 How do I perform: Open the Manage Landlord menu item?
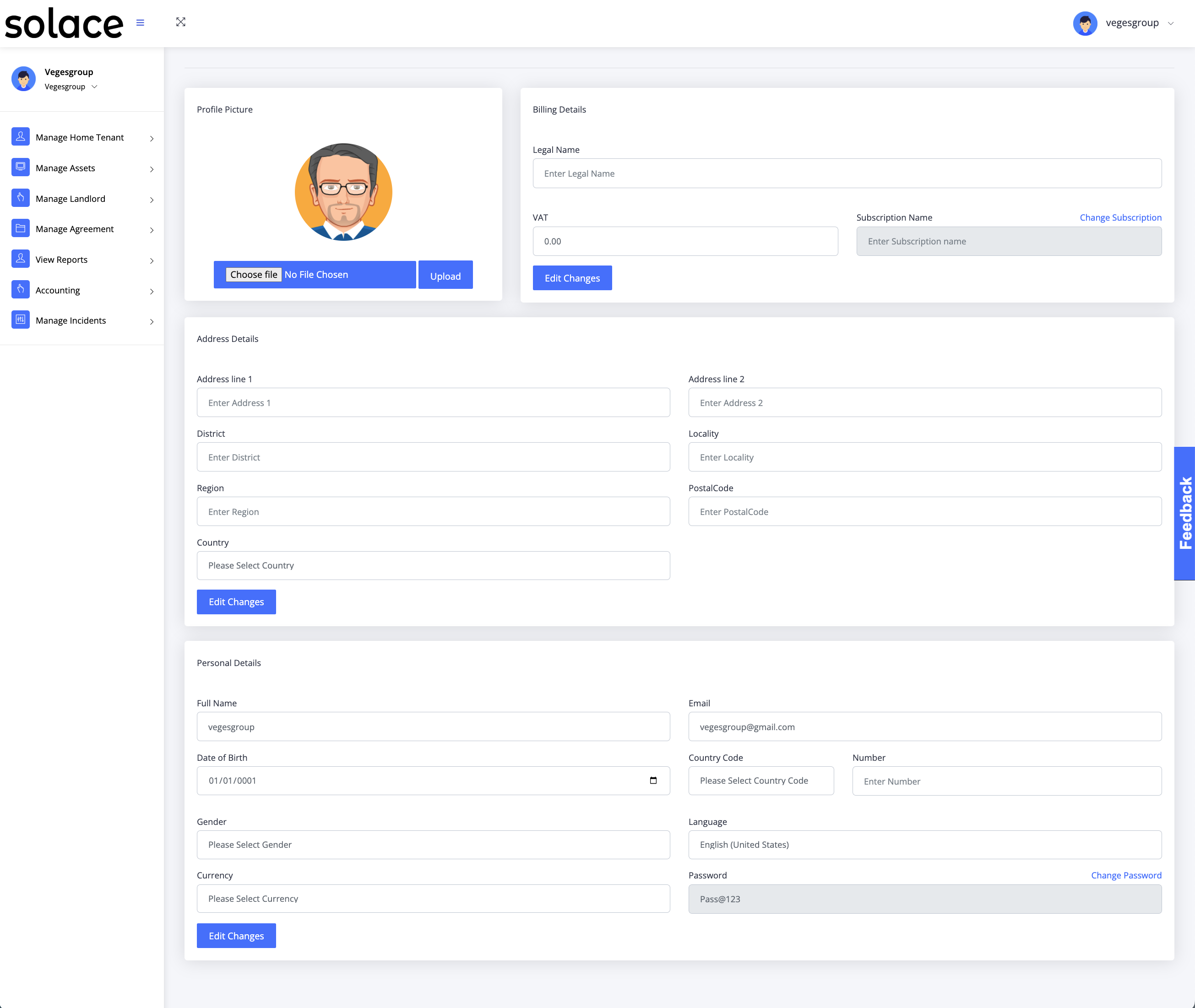point(71,198)
